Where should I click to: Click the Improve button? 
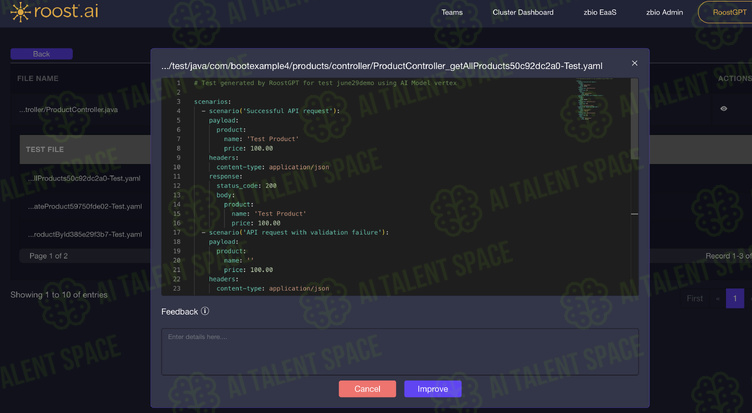point(433,389)
